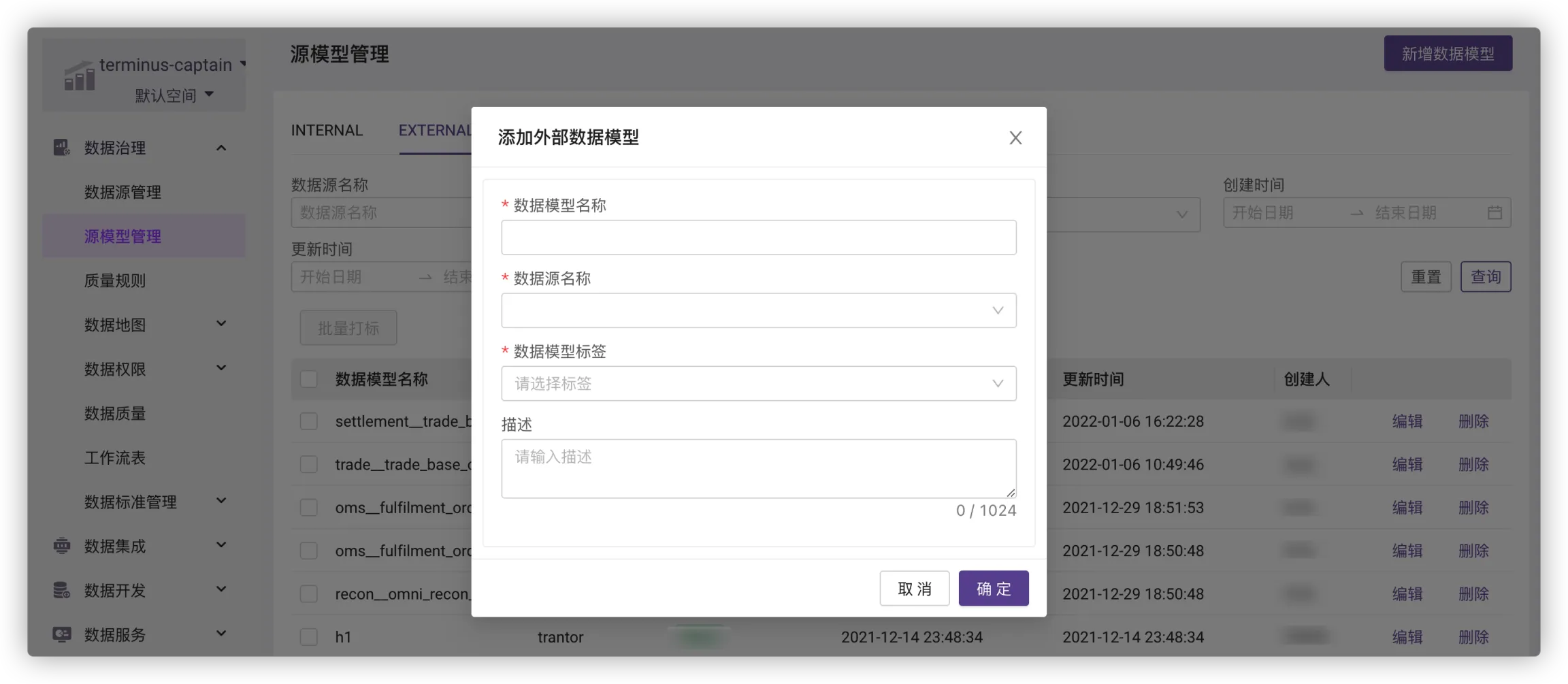
Task: Click the 数据治理 sidebar icon
Action: point(62,148)
